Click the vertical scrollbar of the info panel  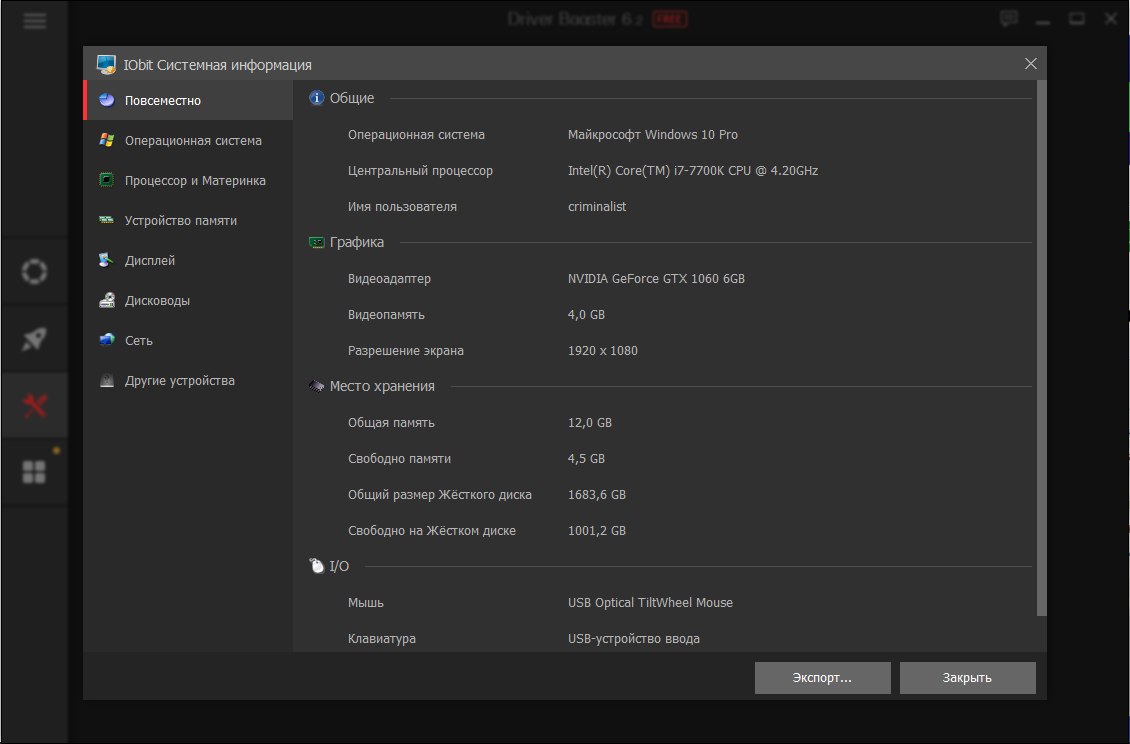coord(1041,348)
